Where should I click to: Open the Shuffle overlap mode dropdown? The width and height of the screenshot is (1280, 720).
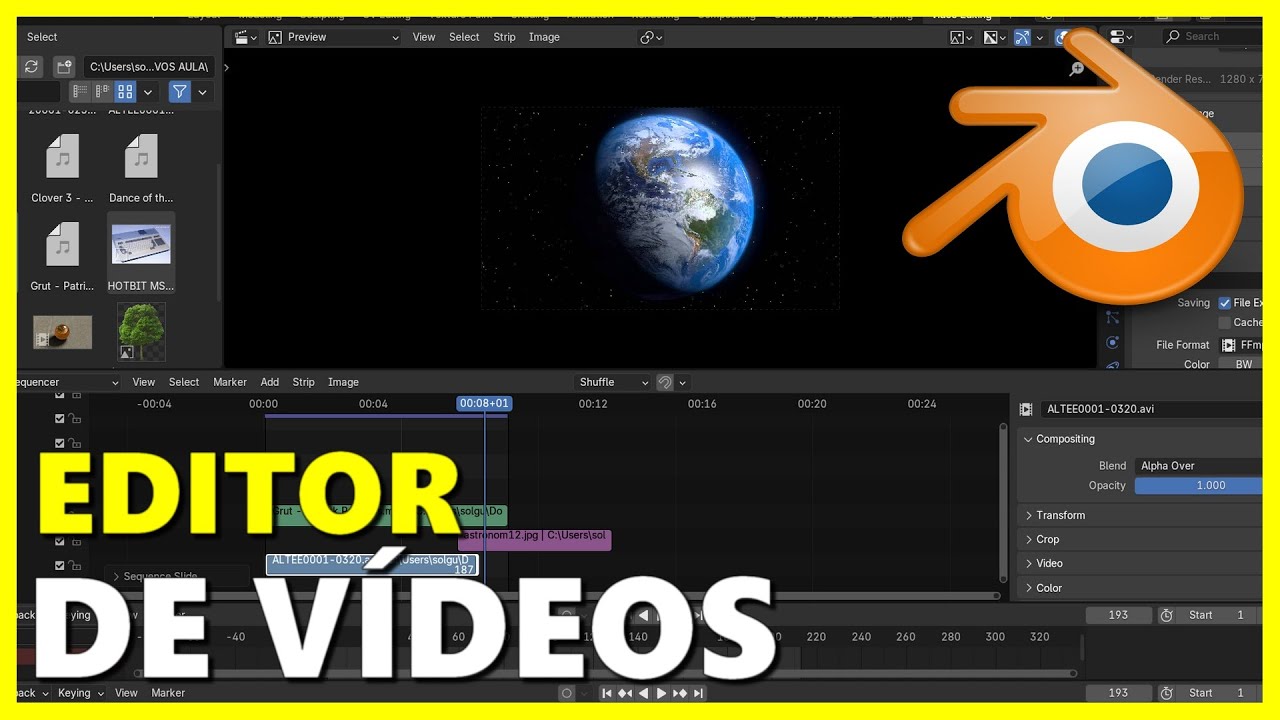pyautogui.click(x=613, y=382)
